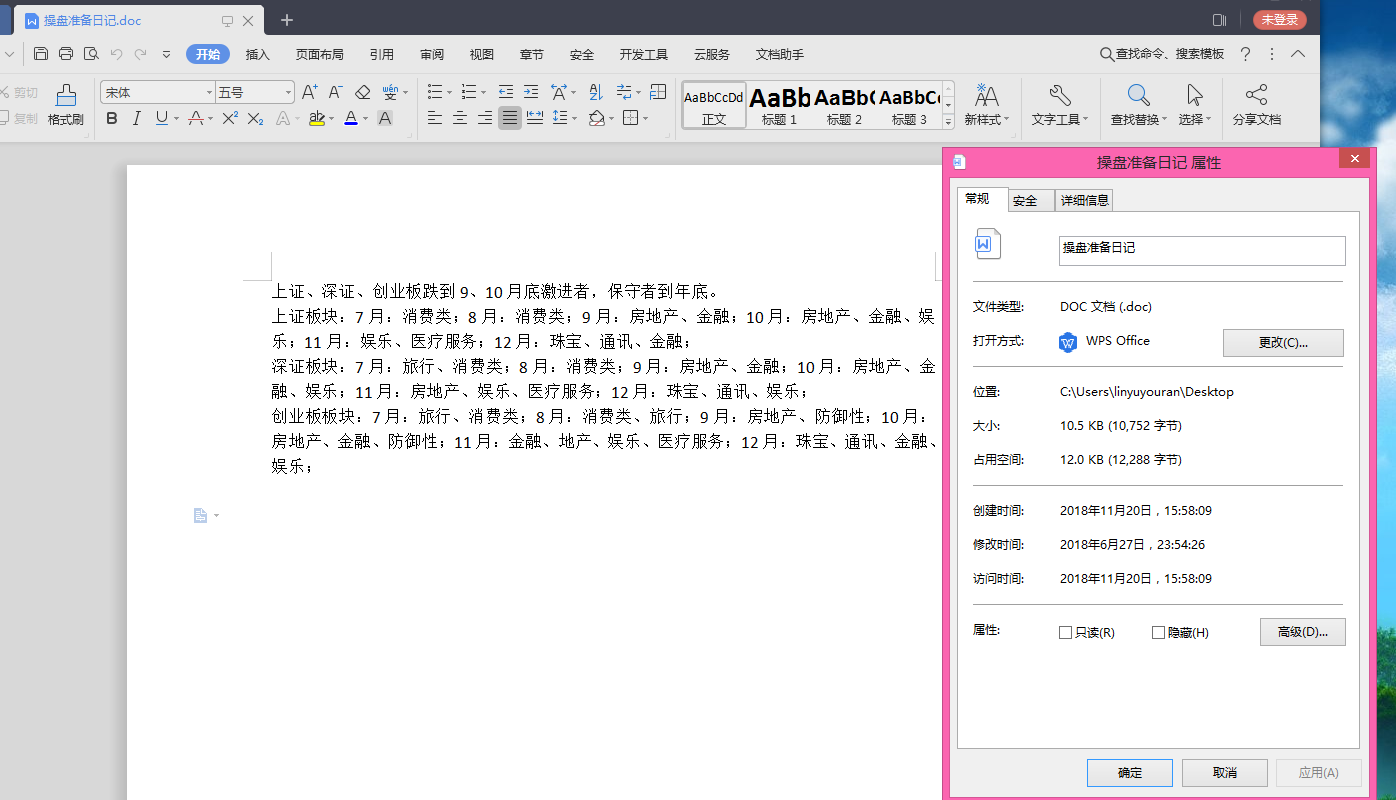Toggle the Hidden (隐藏) checkbox

point(1159,633)
